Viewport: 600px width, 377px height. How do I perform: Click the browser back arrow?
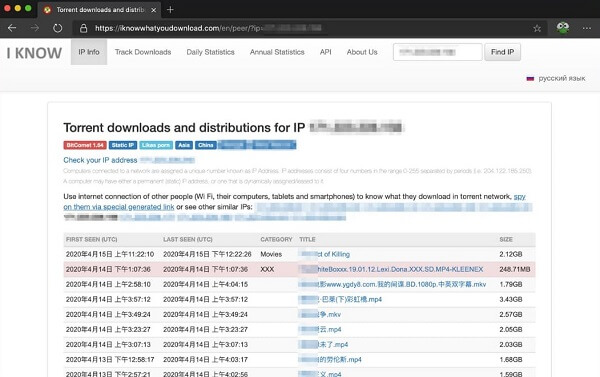point(12,28)
